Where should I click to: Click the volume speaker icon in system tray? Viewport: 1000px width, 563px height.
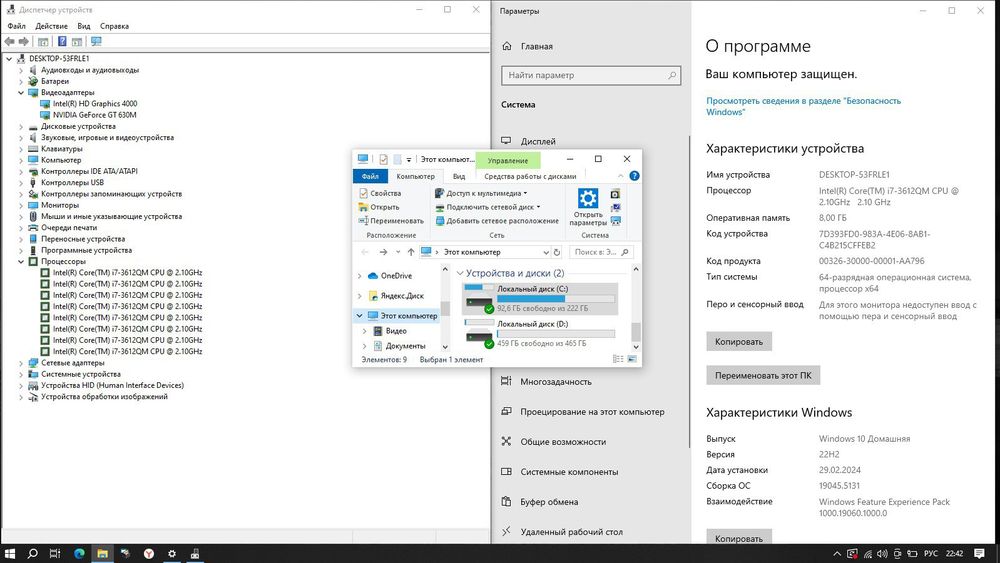[x=882, y=553]
